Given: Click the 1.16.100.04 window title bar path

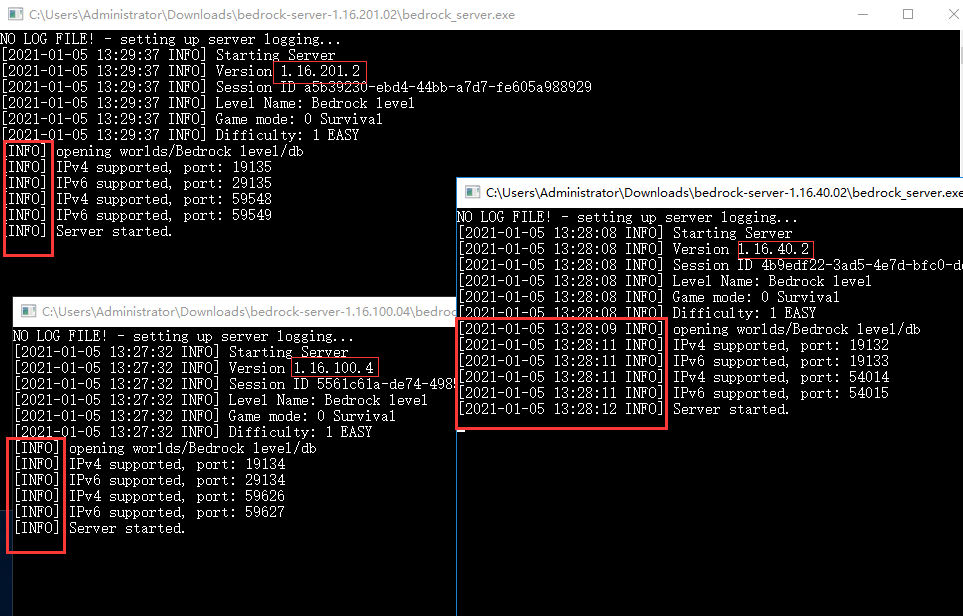Looking at the screenshot, I should (249, 312).
